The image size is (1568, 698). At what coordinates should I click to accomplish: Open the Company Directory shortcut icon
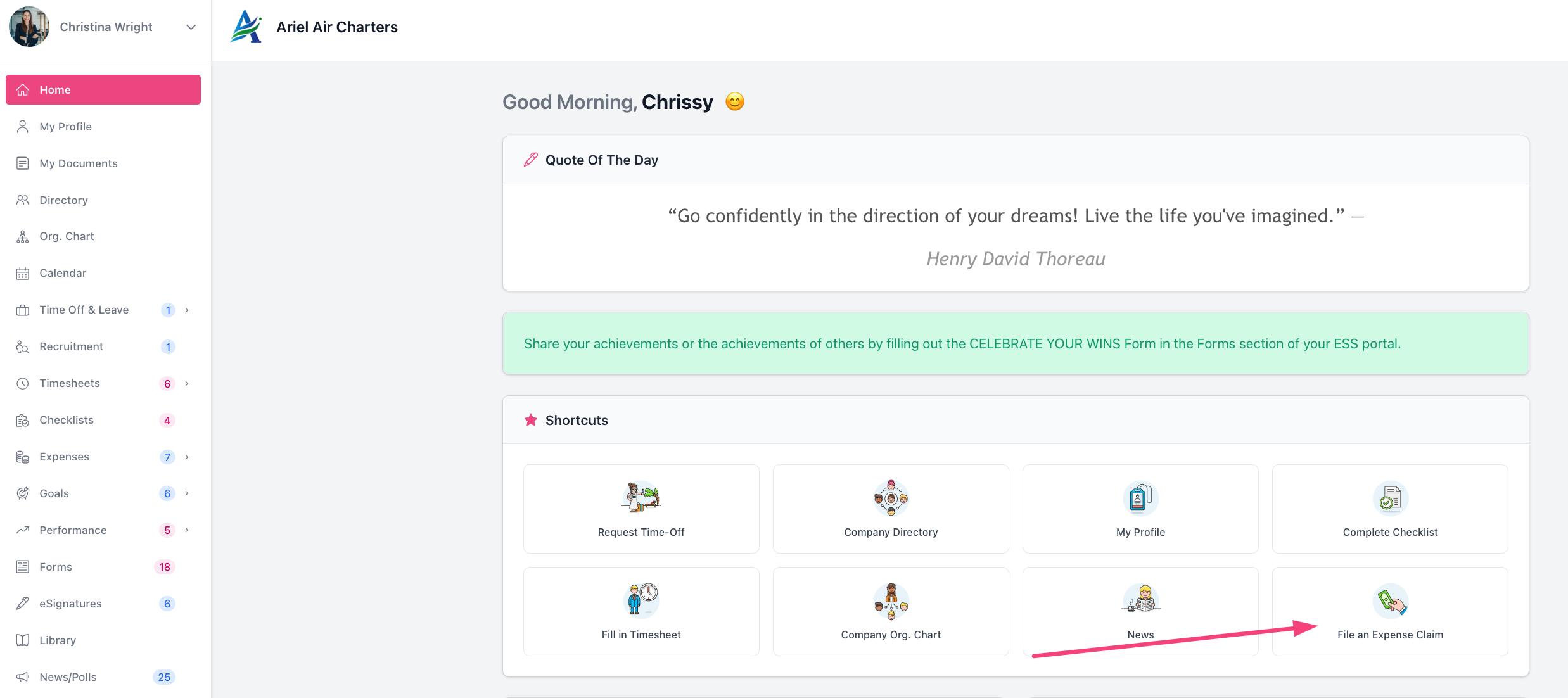[890, 497]
